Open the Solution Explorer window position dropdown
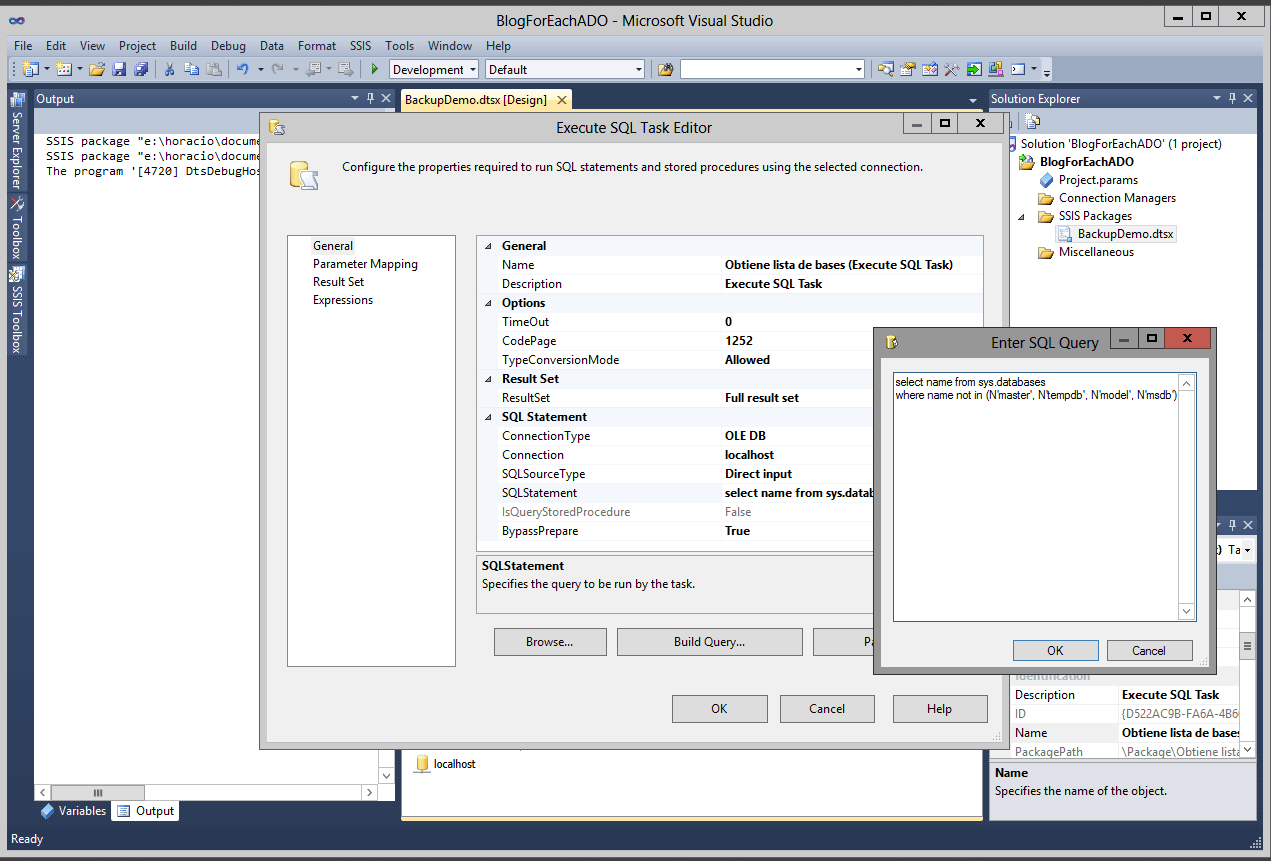Viewport: 1271px width, 861px height. point(1216,98)
